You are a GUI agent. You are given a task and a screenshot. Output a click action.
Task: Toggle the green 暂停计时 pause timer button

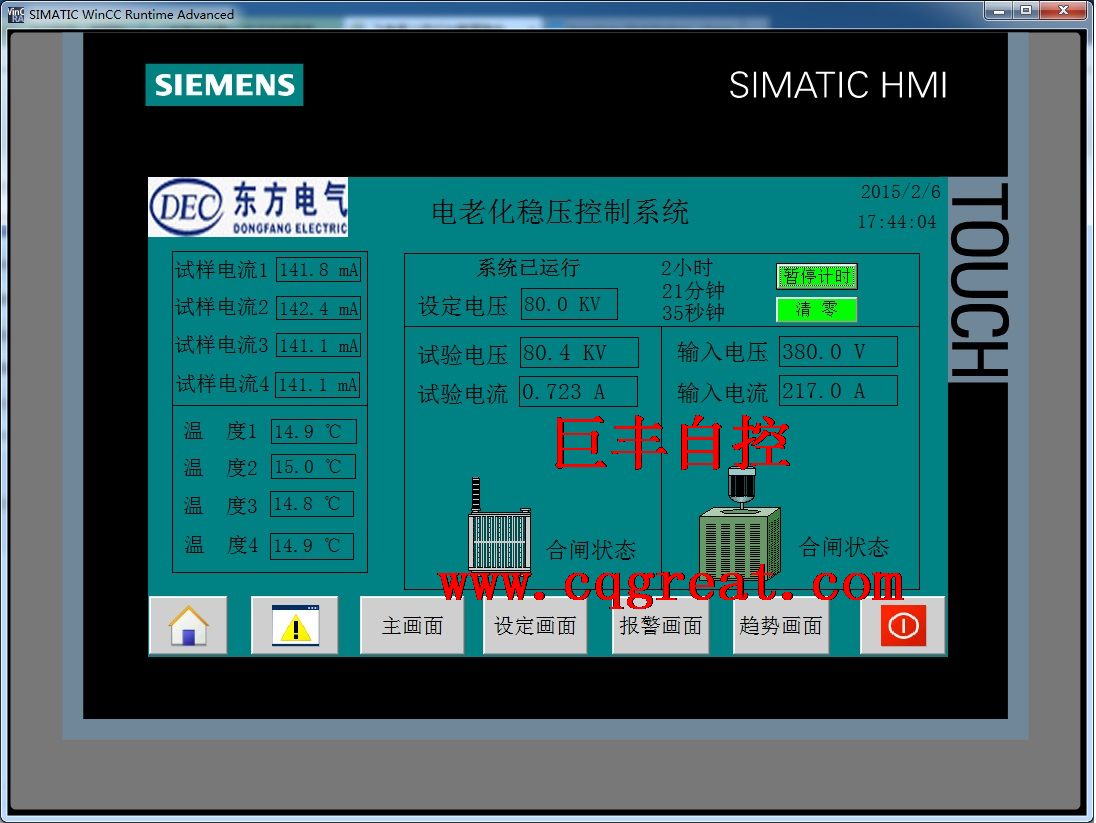pyautogui.click(x=817, y=276)
